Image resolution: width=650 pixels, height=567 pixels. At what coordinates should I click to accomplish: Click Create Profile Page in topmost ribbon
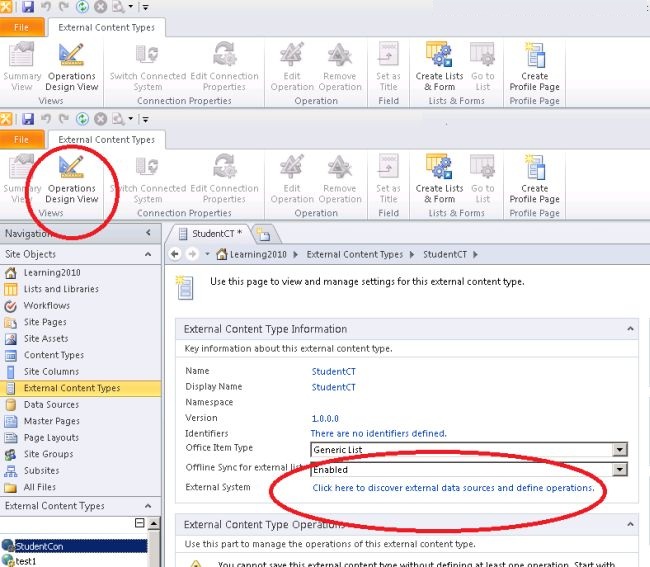tap(534, 67)
